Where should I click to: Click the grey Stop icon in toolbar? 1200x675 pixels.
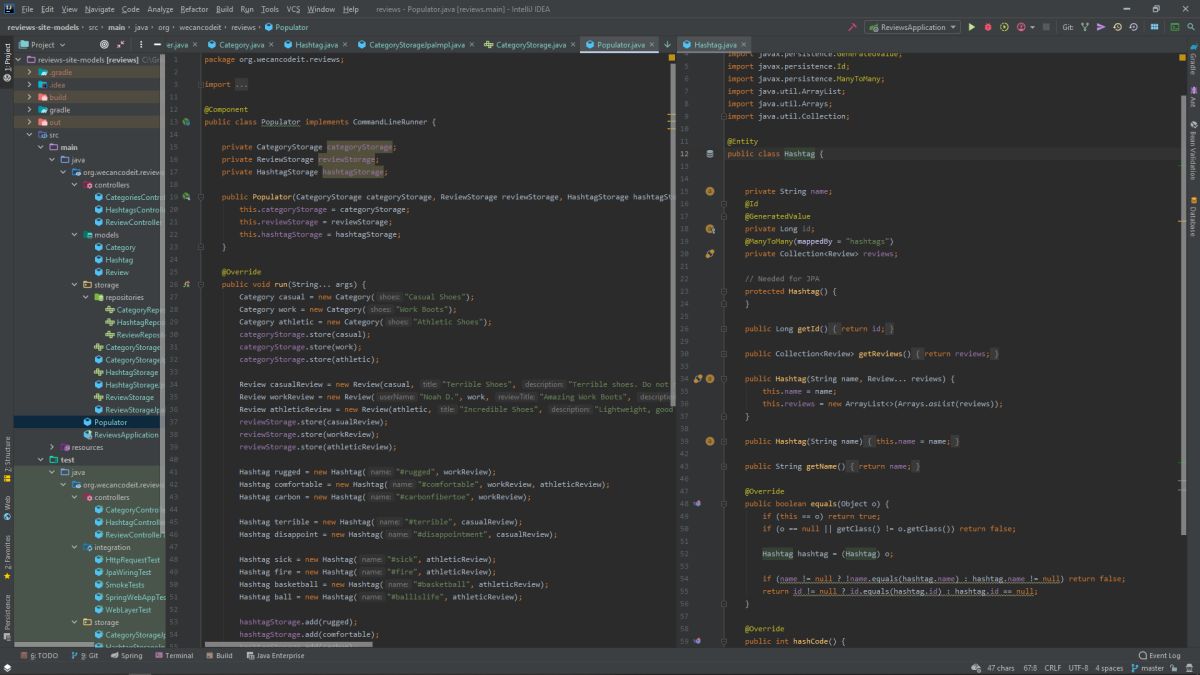pyautogui.click(x=1046, y=28)
